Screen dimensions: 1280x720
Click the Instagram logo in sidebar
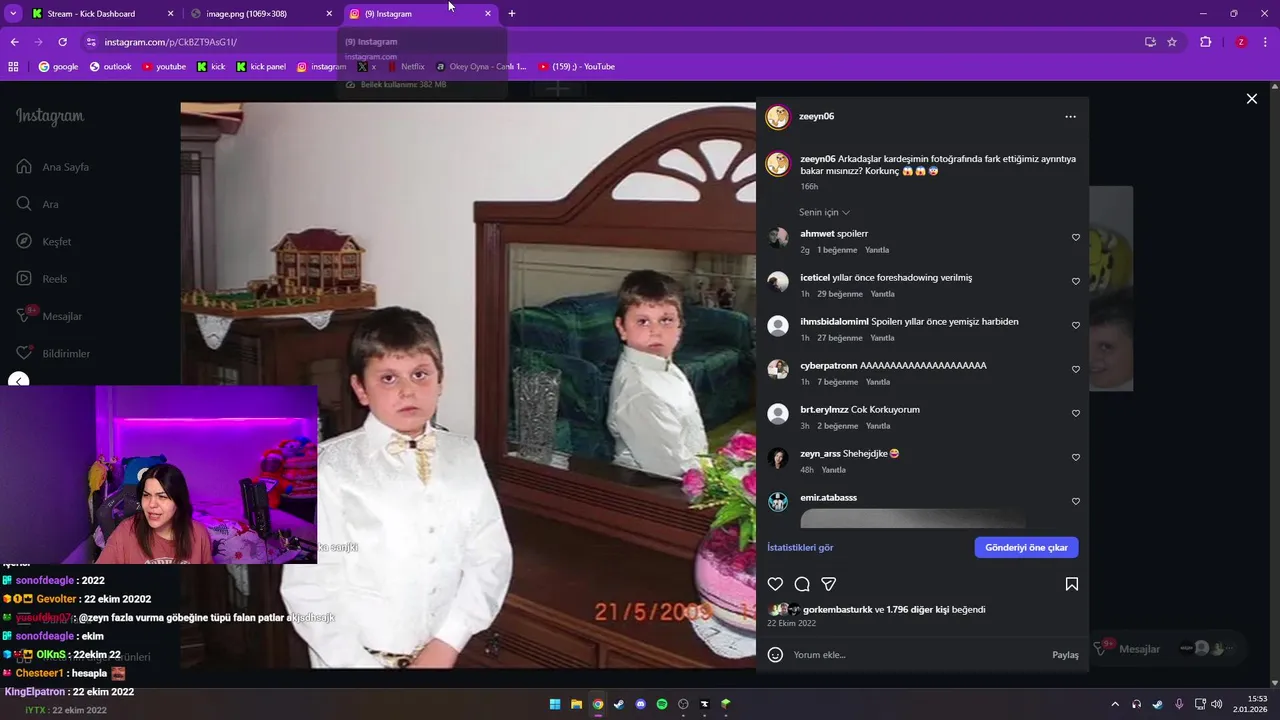[50, 116]
